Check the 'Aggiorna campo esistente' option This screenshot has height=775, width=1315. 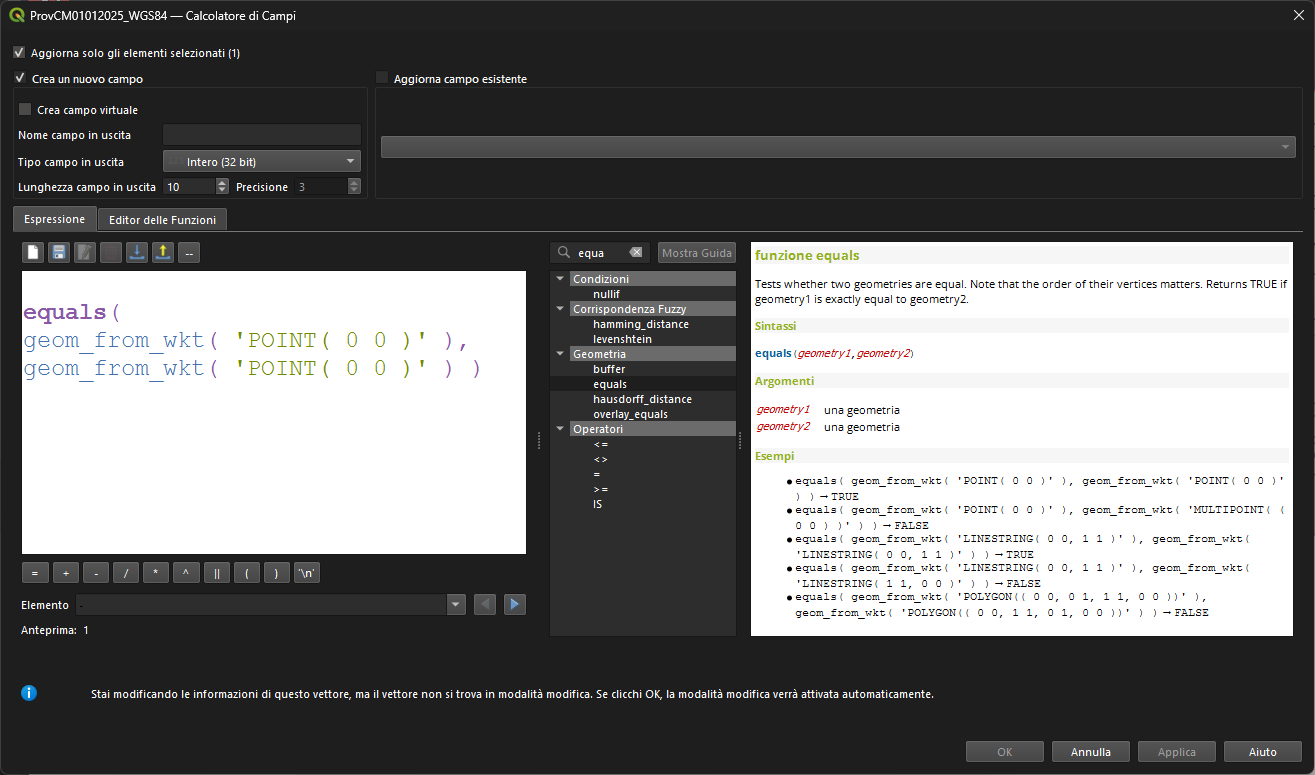point(382,78)
